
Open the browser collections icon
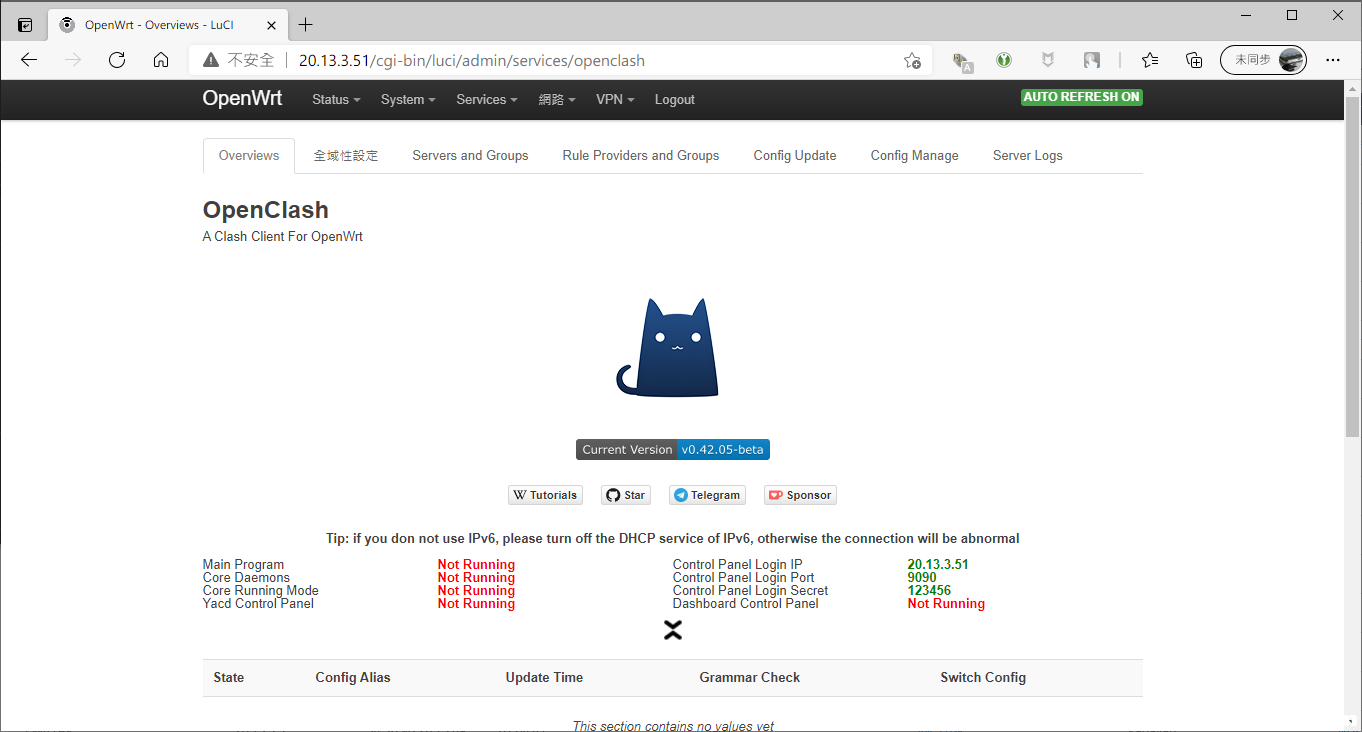coord(1194,60)
